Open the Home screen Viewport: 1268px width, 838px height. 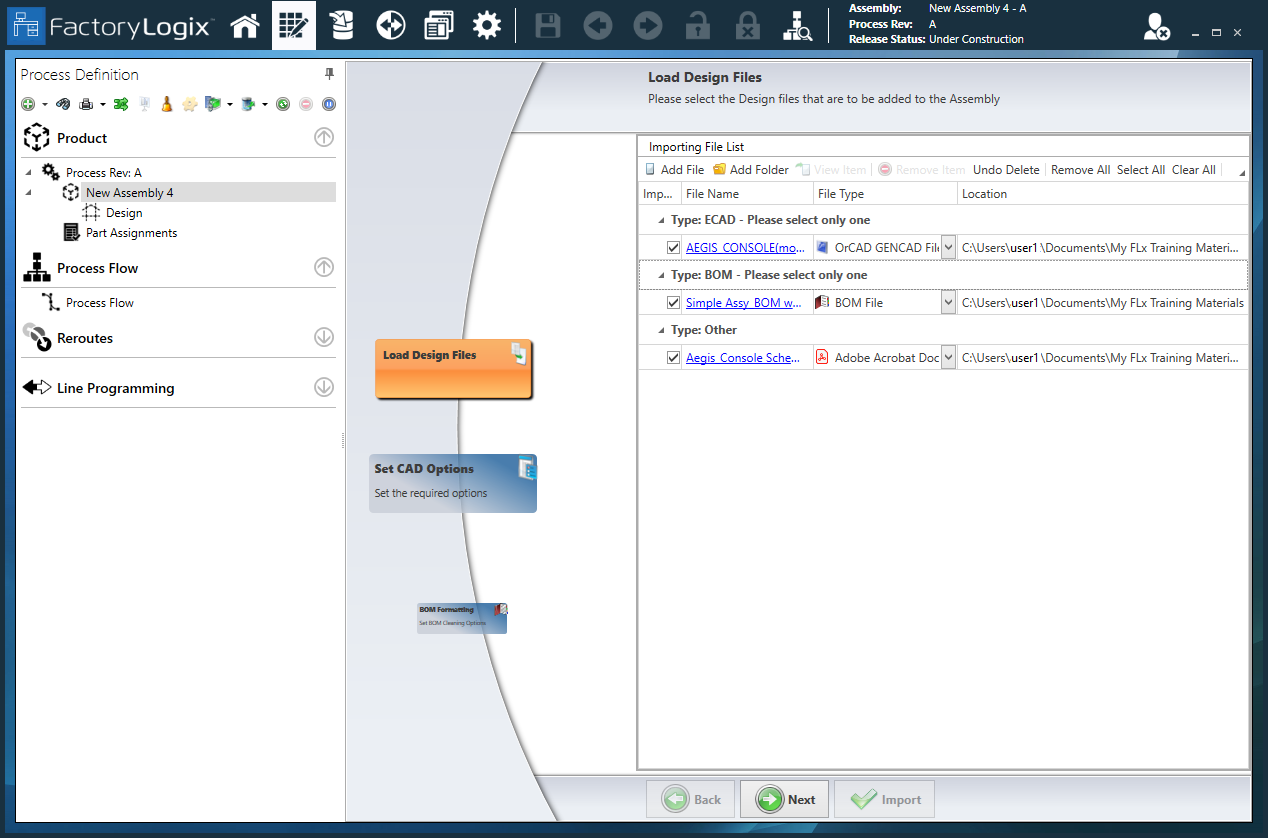245,25
